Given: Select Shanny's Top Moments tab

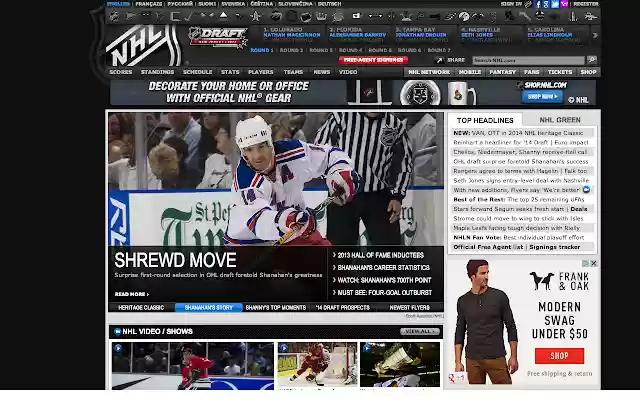Looking at the screenshot, I should pos(276,307).
